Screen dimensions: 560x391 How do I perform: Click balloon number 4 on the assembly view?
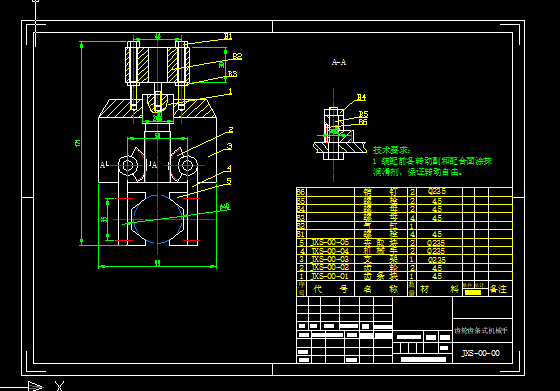(x=229, y=168)
